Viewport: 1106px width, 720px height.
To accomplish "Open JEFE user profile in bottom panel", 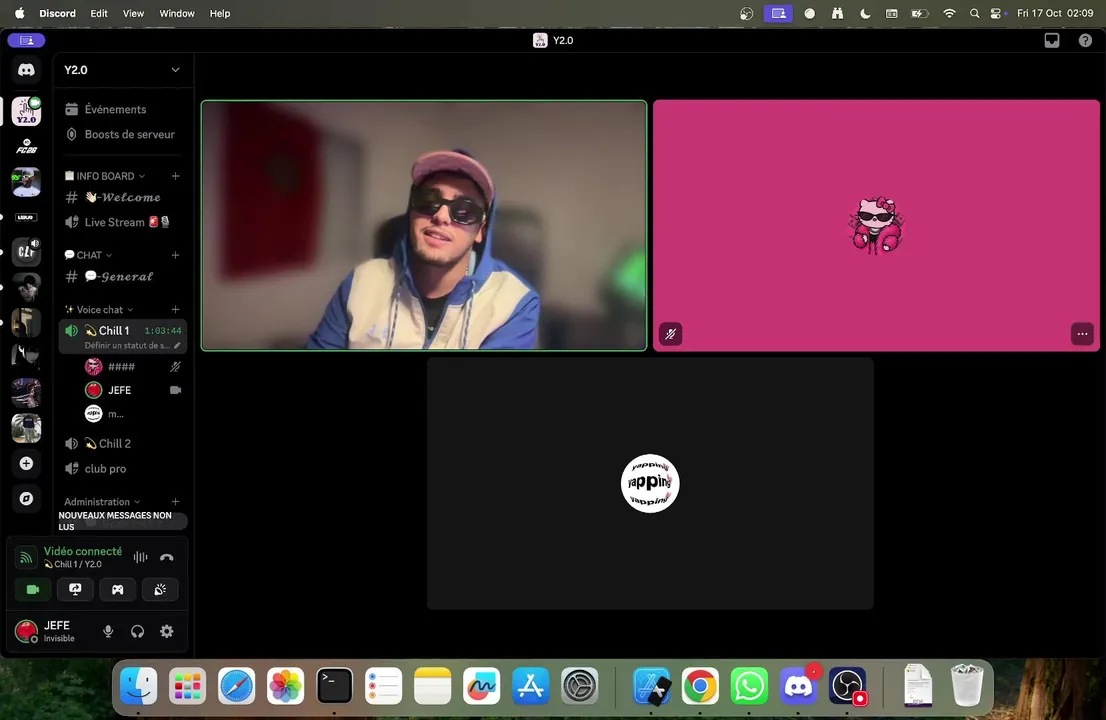I will [53, 631].
